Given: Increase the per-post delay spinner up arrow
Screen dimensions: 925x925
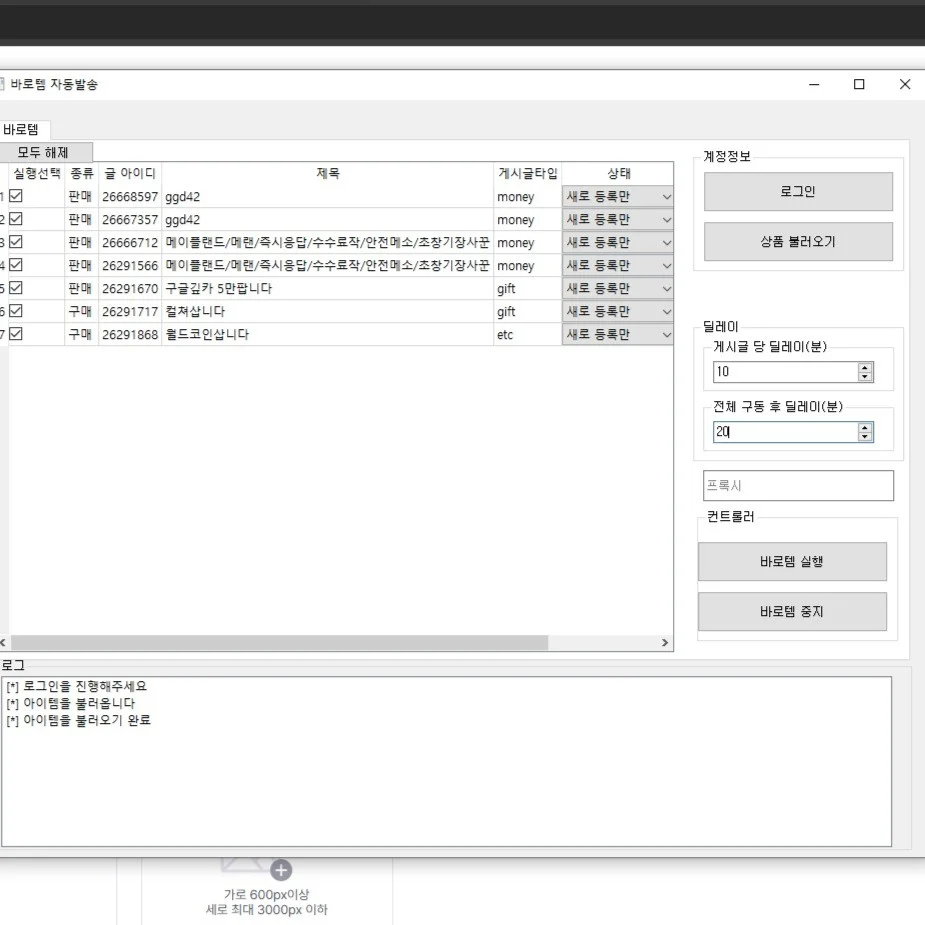Looking at the screenshot, I should (x=865, y=367).
